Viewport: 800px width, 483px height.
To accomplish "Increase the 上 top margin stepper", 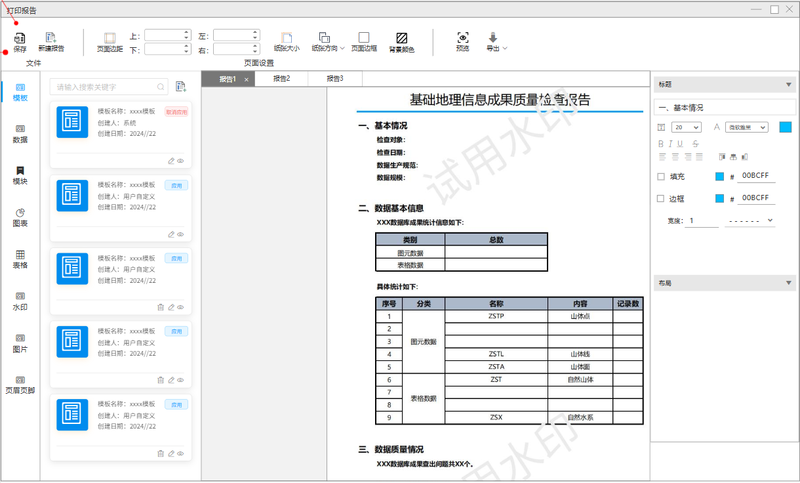I will 186,33.
